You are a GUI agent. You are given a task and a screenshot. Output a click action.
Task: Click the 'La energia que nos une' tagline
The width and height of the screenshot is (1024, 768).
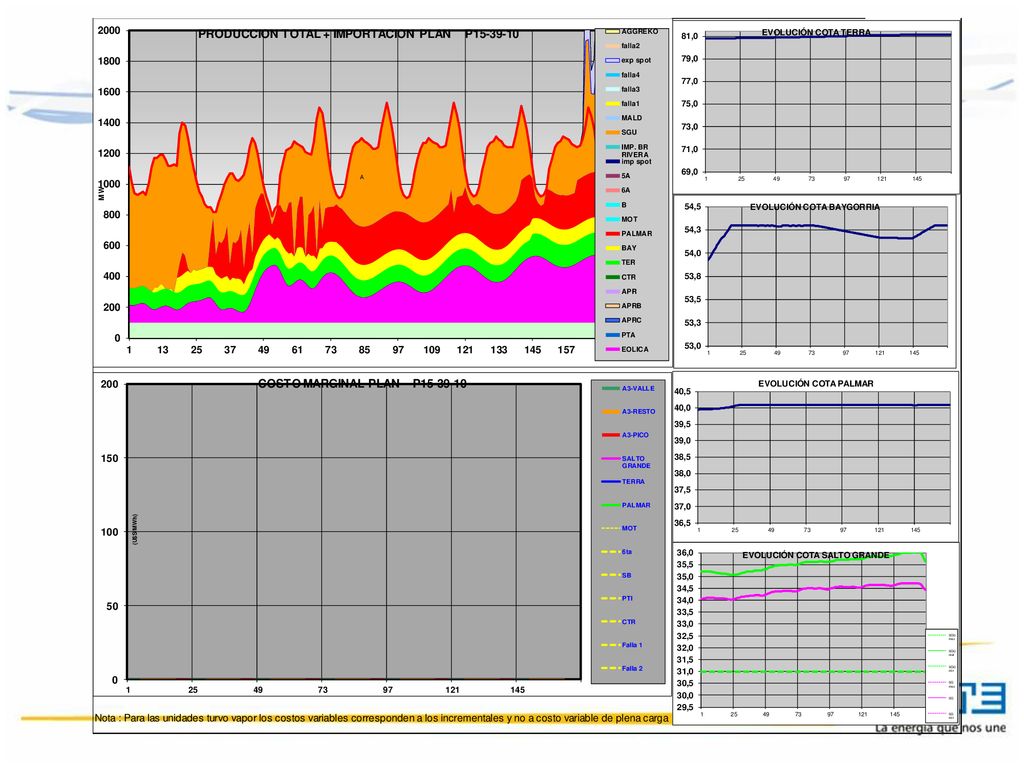[x=940, y=729]
